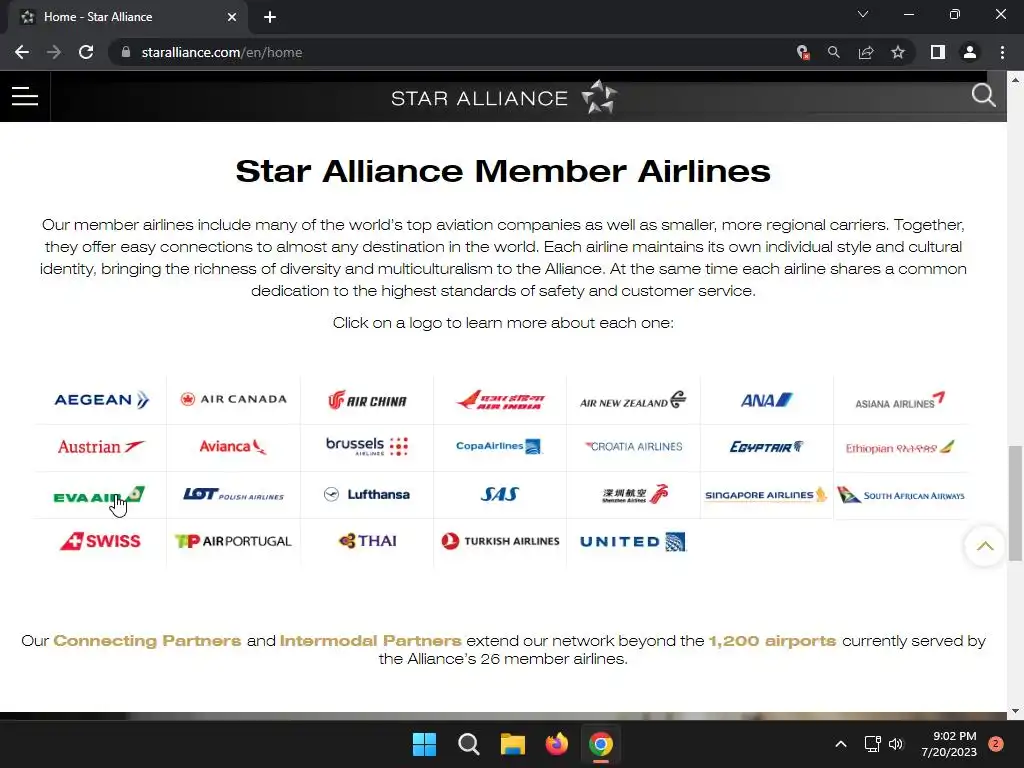Open the browser zoom magnifier icon
1024x768 pixels.
tap(834, 52)
